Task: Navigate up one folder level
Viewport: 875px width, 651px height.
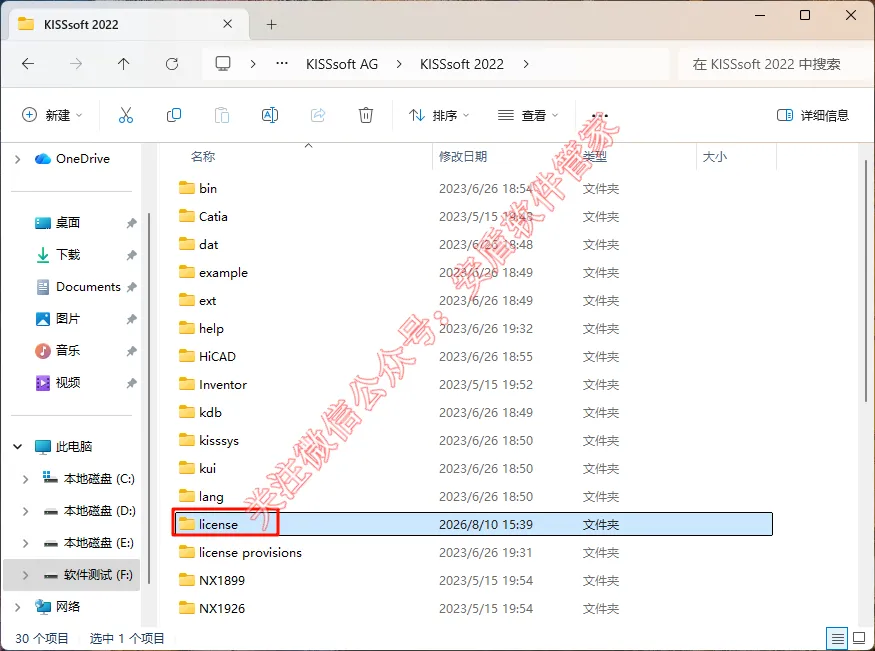Action: [124, 64]
